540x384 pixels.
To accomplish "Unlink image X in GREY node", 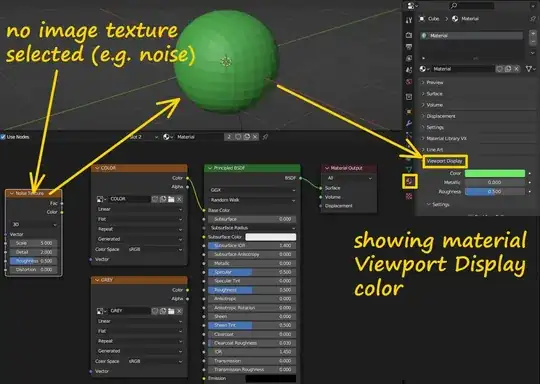I will tap(179, 311).
